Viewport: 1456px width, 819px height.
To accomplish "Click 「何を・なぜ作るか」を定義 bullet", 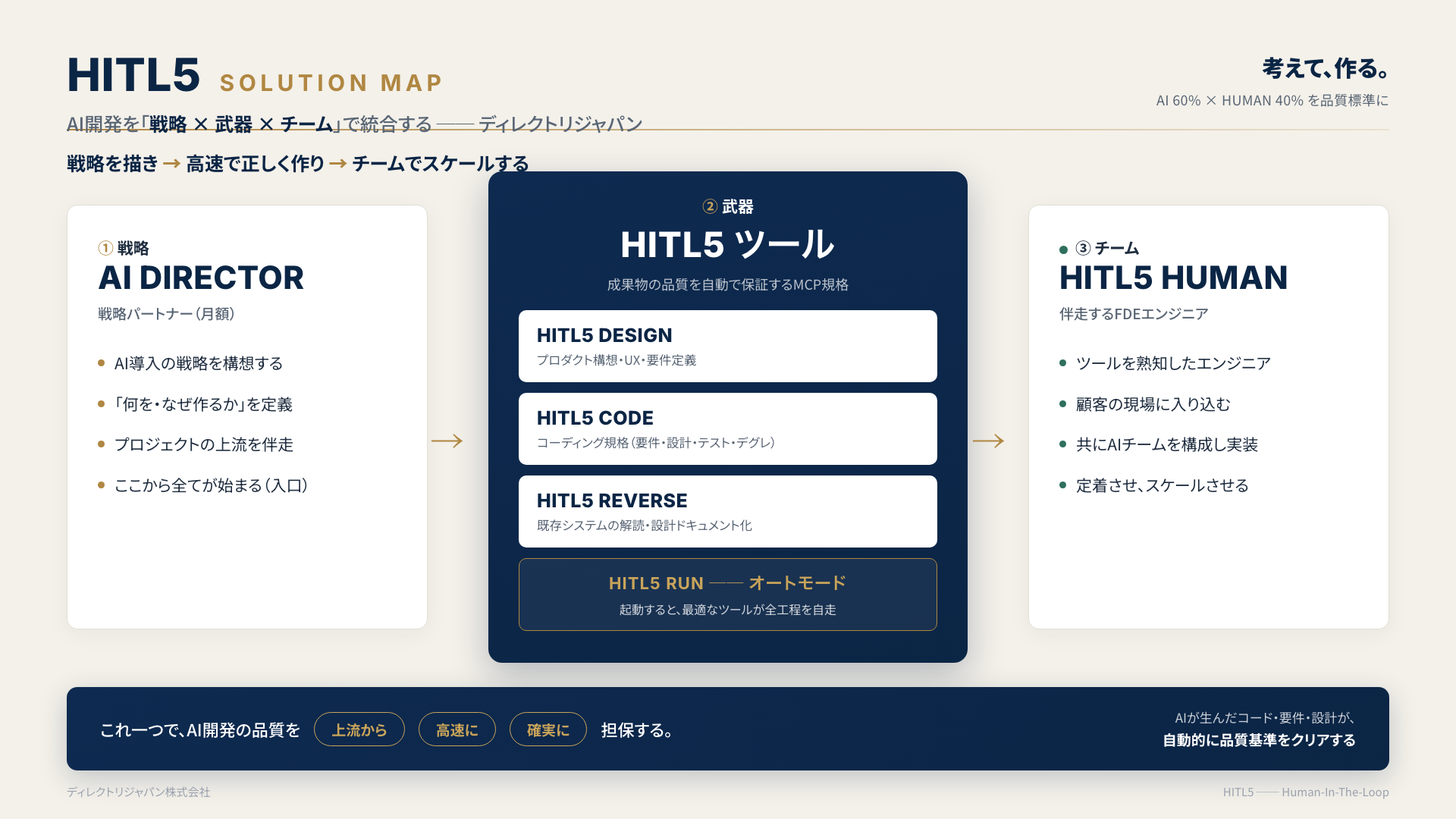I will pyautogui.click(x=203, y=404).
